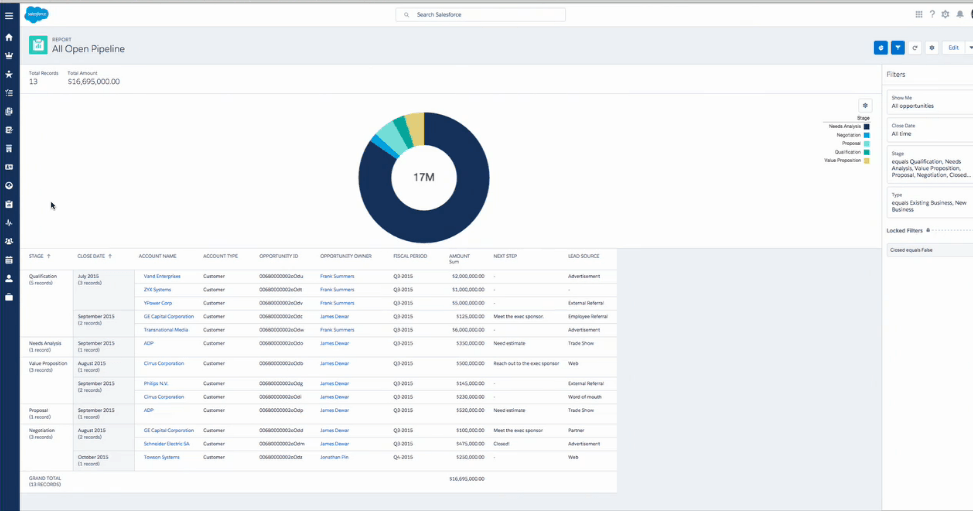The image size is (973, 511).
Task: Refresh the report
Action: tap(915, 47)
